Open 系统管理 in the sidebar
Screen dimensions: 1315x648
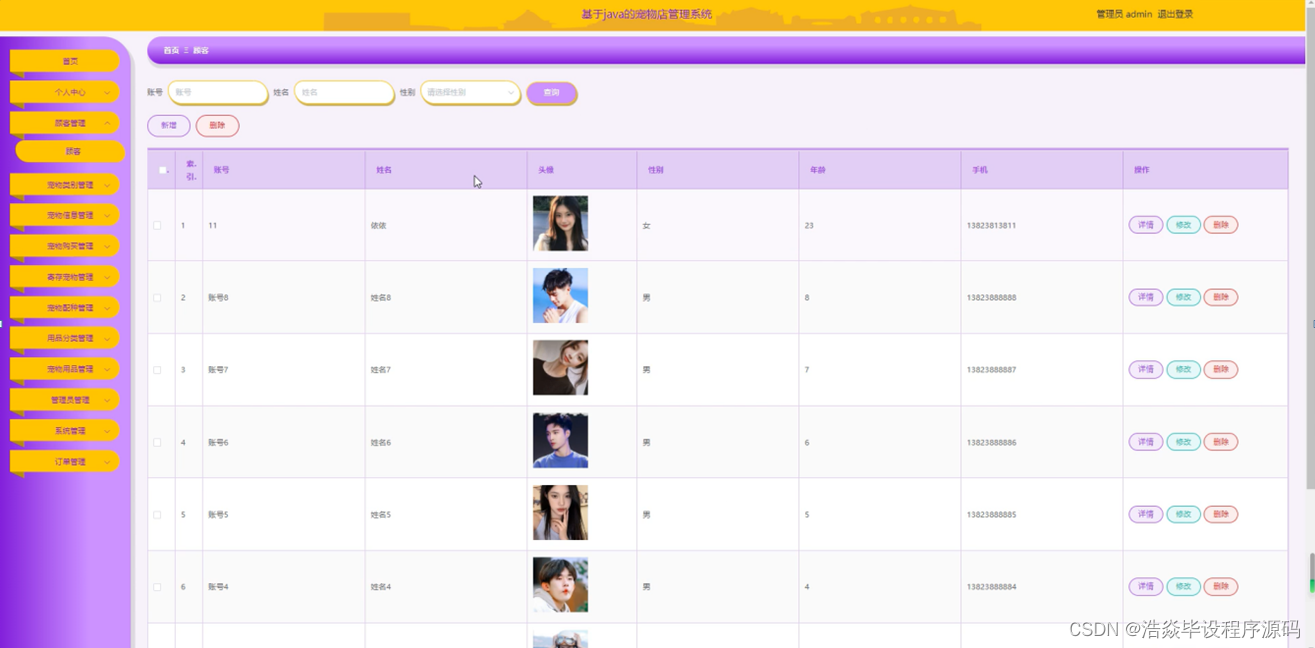click(65, 431)
